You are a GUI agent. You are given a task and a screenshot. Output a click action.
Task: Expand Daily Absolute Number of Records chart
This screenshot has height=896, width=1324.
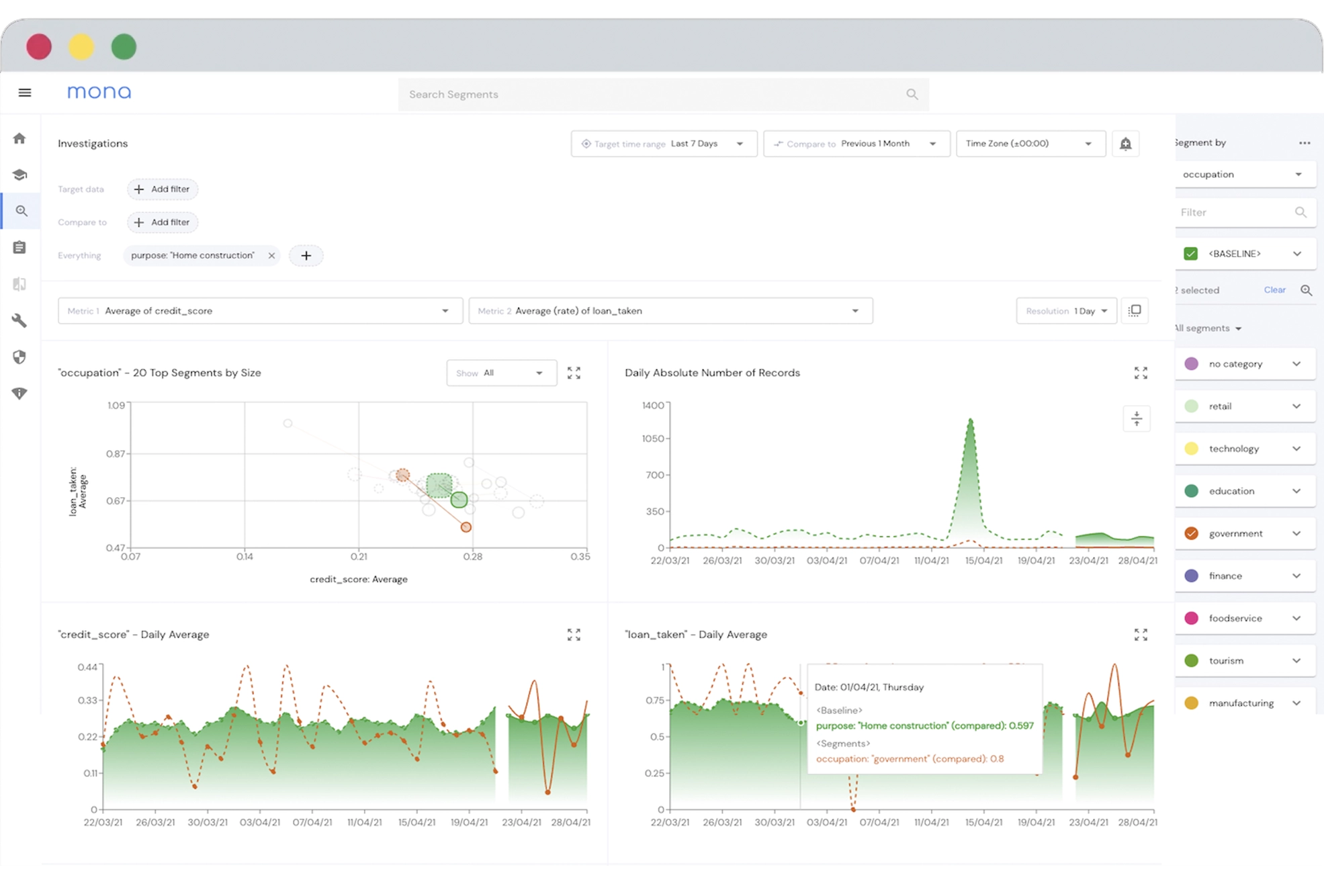(x=1141, y=373)
